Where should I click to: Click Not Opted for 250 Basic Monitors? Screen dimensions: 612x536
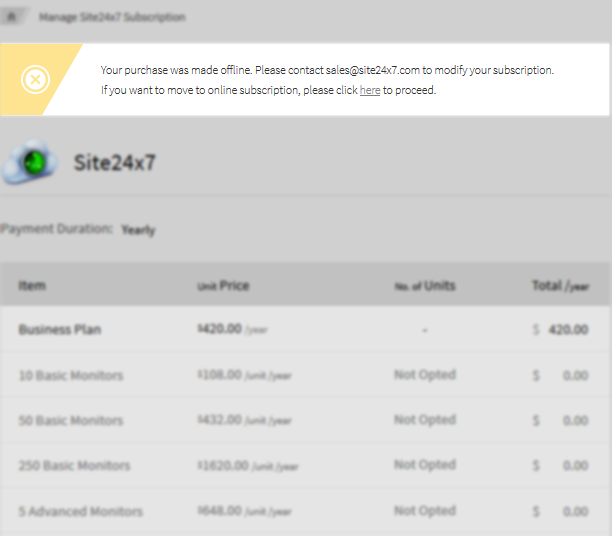tap(424, 465)
